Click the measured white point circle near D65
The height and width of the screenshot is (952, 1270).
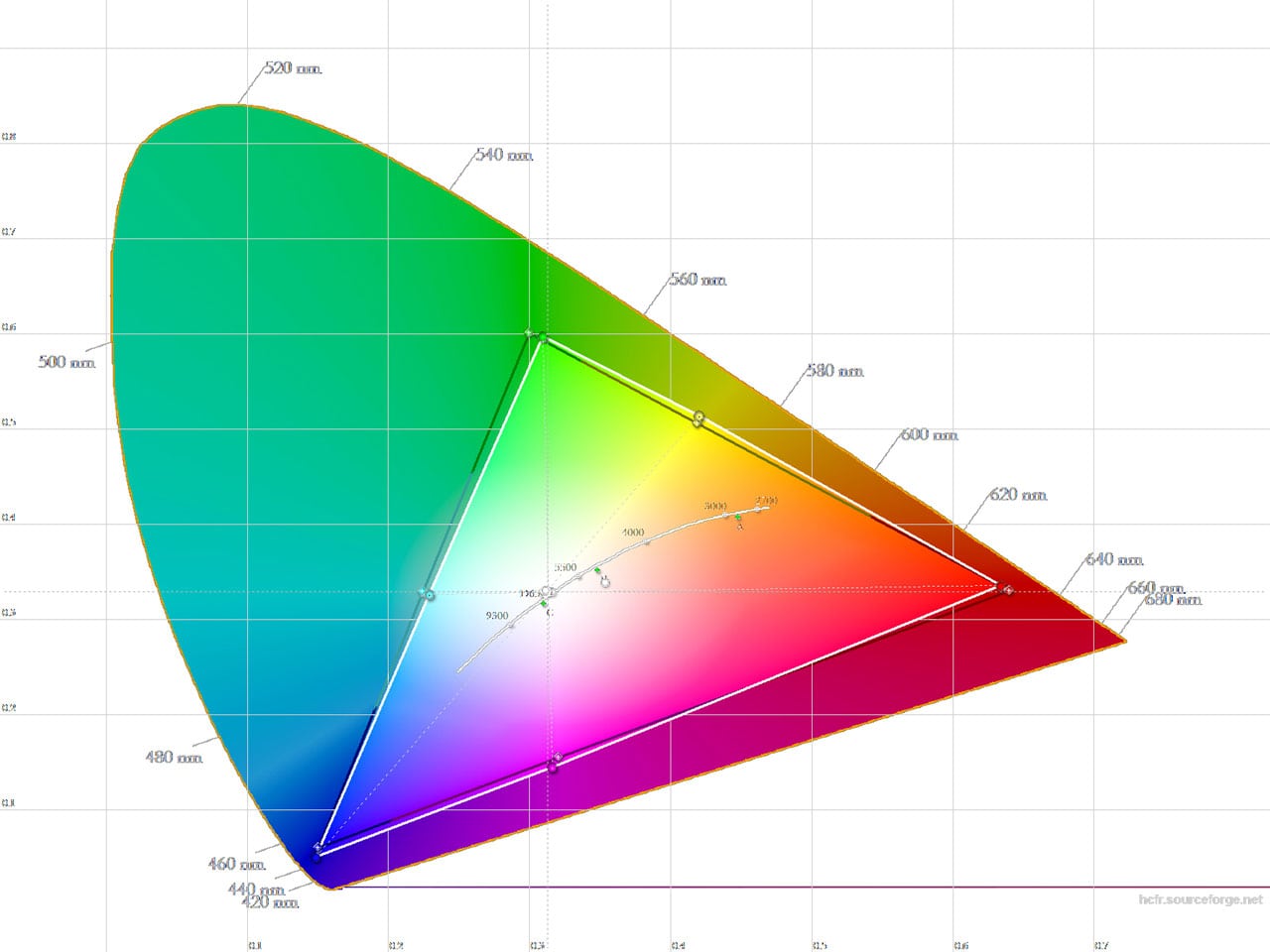(545, 592)
